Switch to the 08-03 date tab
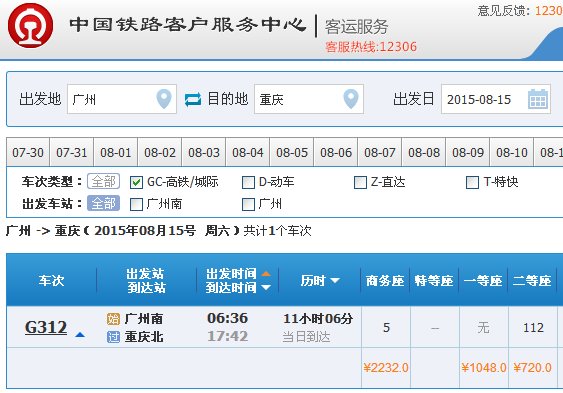The width and height of the screenshot is (563, 393). pos(204,152)
